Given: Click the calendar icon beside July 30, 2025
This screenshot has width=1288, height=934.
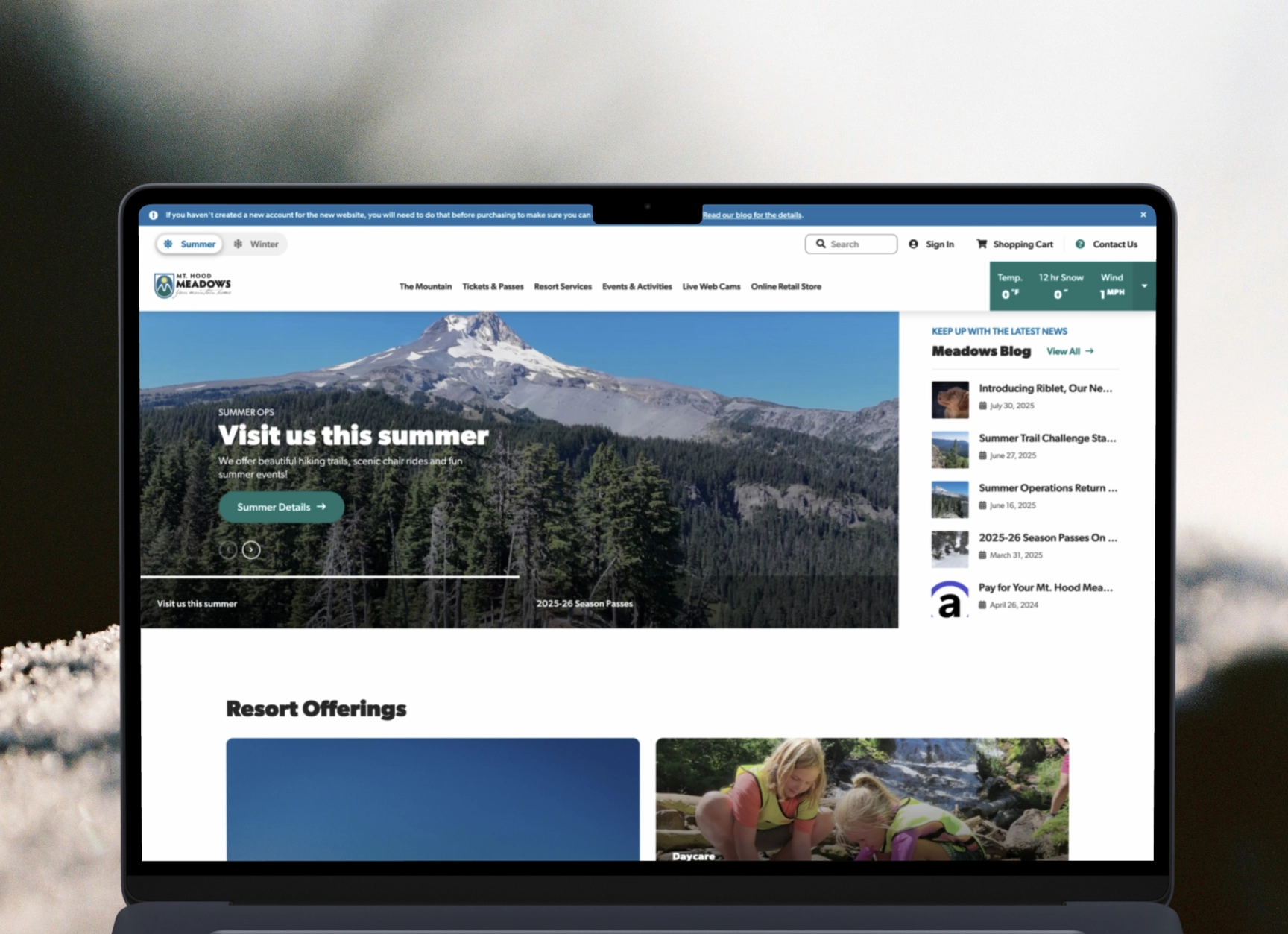Looking at the screenshot, I should click(x=984, y=406).
